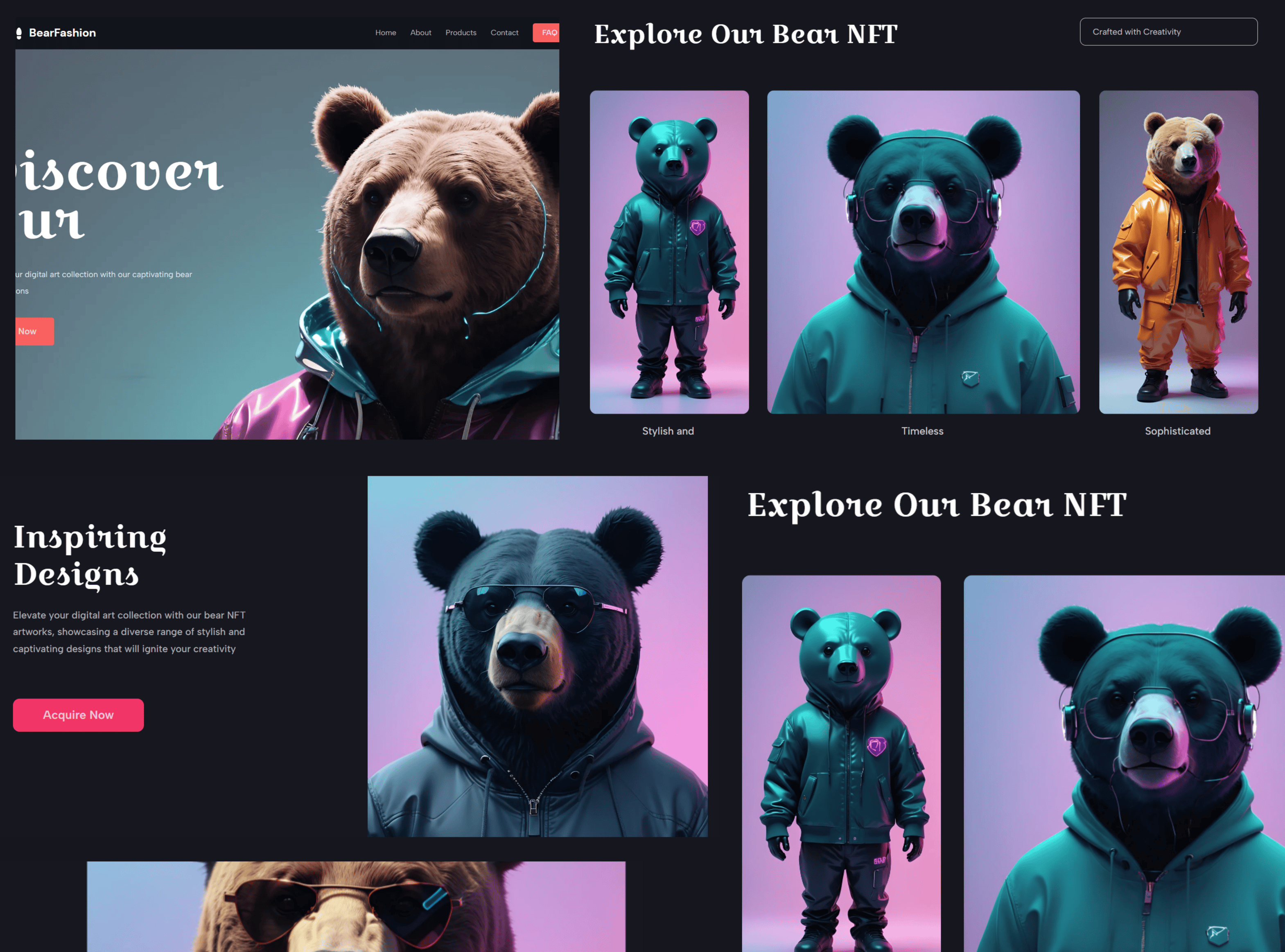Navigate to the Products page
Image resolution: width=1285 pixels, height=952 pixels.
pos(461,33)
